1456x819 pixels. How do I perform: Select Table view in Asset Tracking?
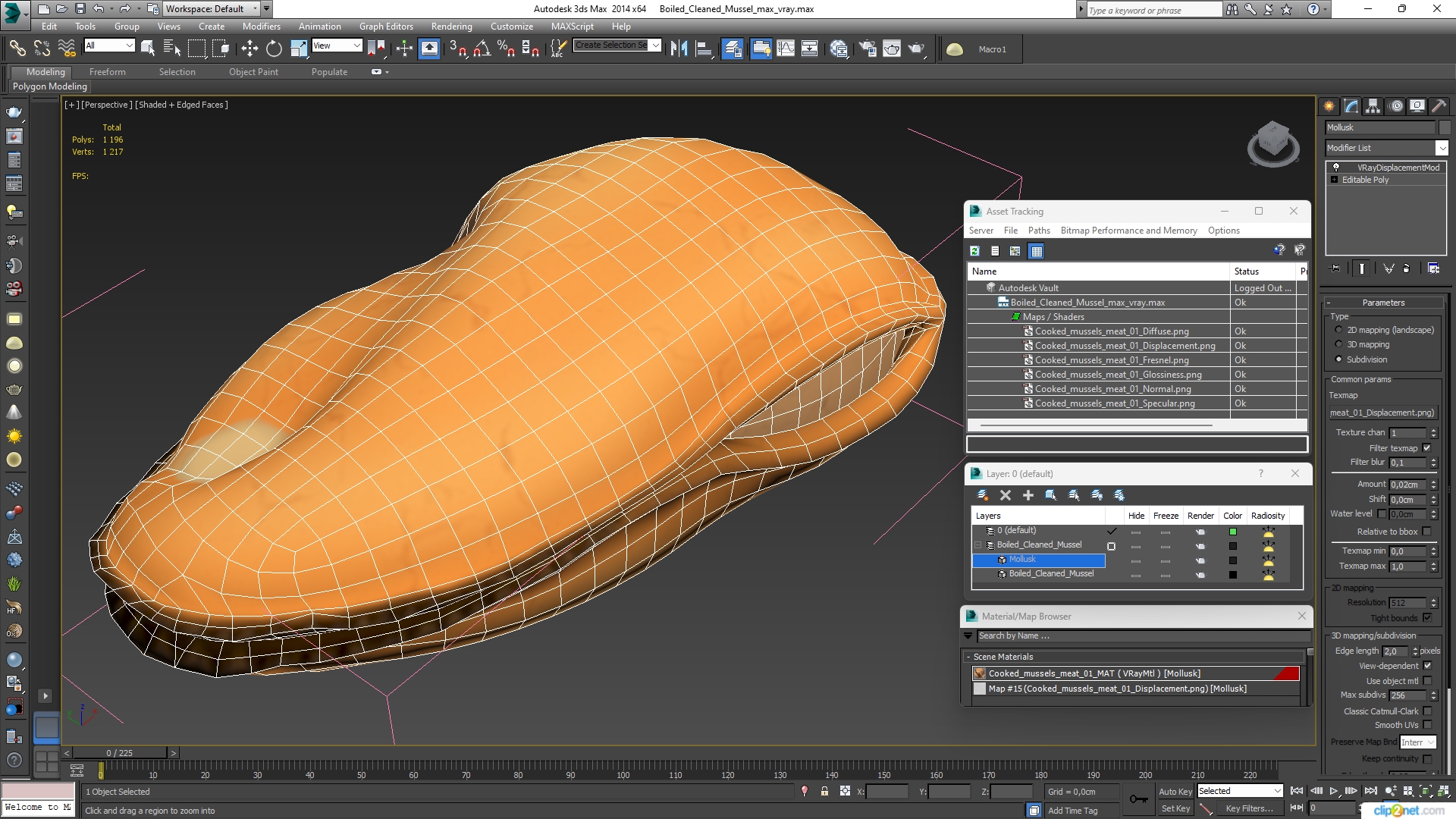click(1037, 251)
